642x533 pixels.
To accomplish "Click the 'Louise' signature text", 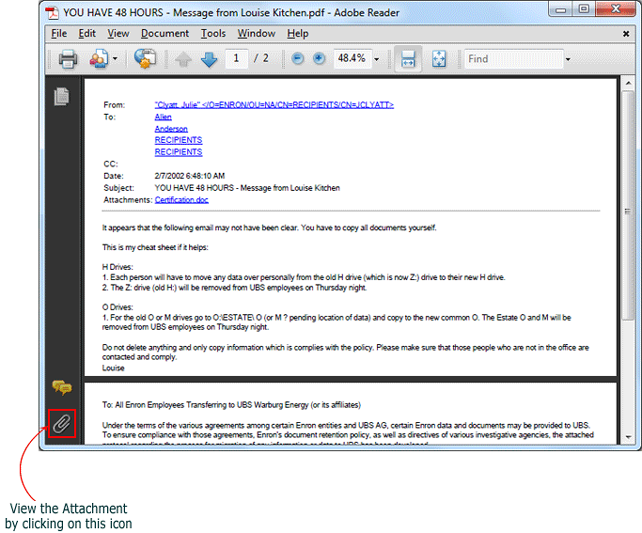I will point(113,368).
